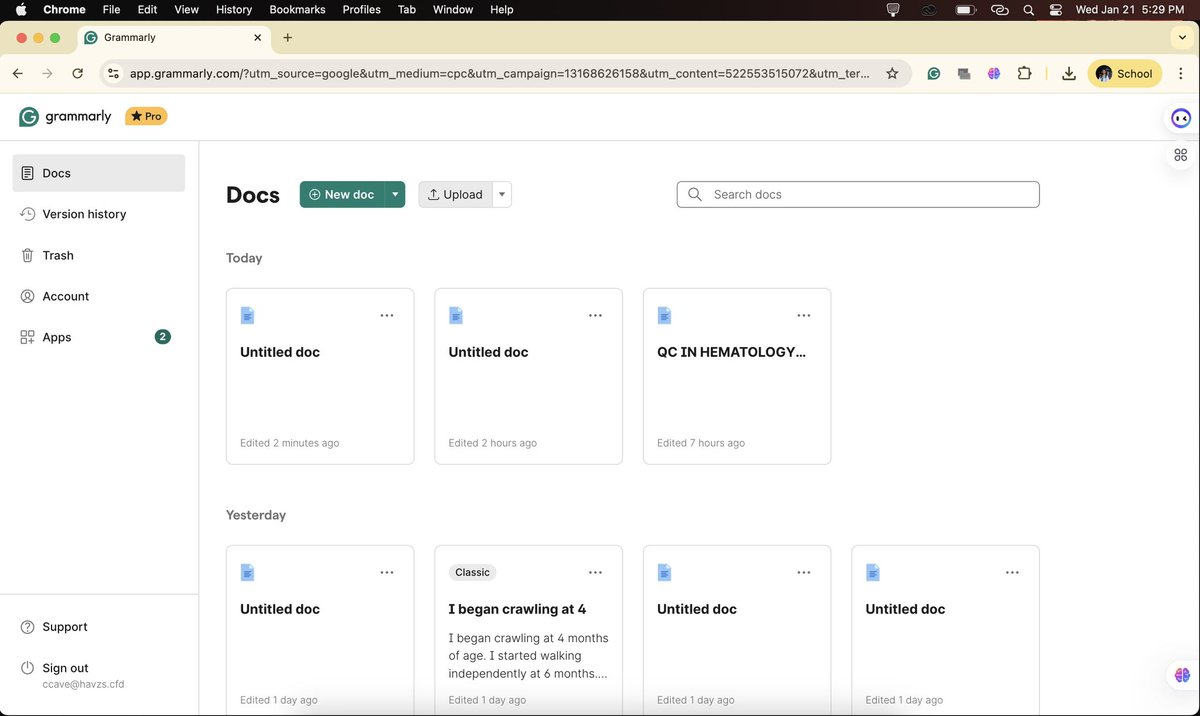
Task: Open the Untitled doc edited 2 minutes ago
Action: pos(320,376)
